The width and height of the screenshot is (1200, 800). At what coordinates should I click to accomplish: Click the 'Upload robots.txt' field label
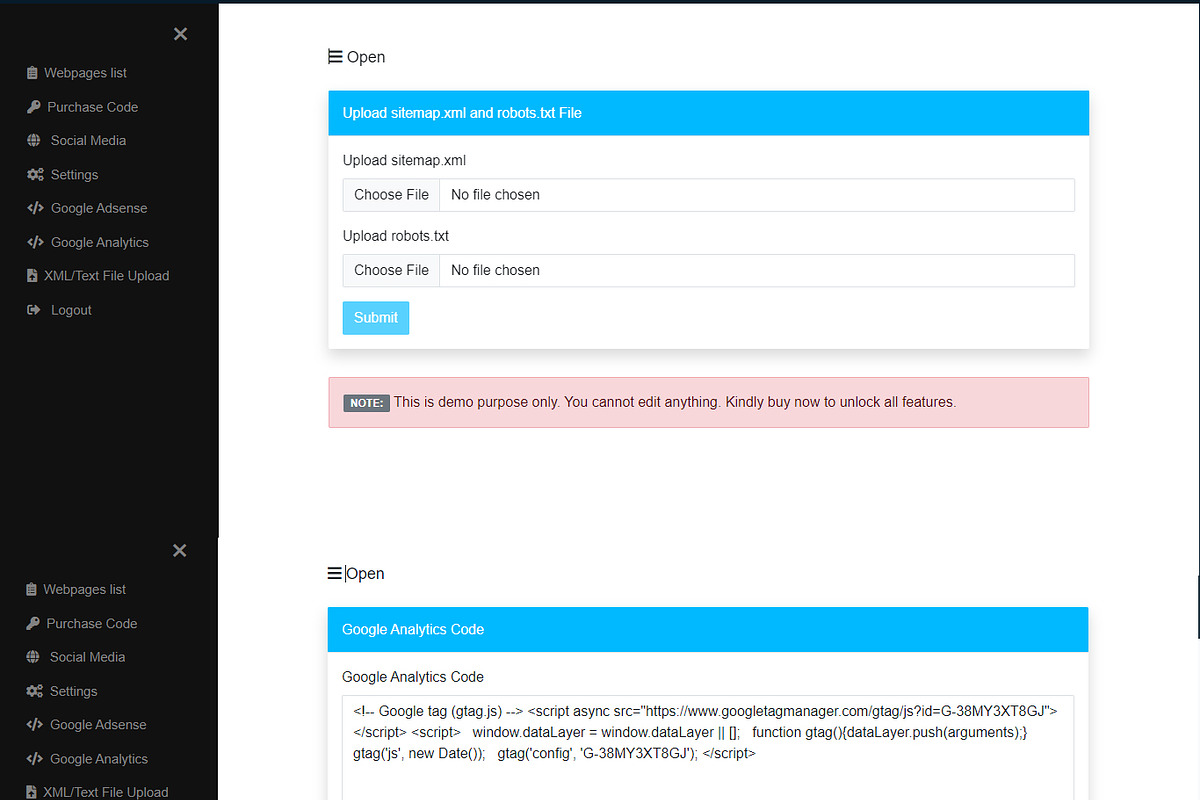pos(396,236)
